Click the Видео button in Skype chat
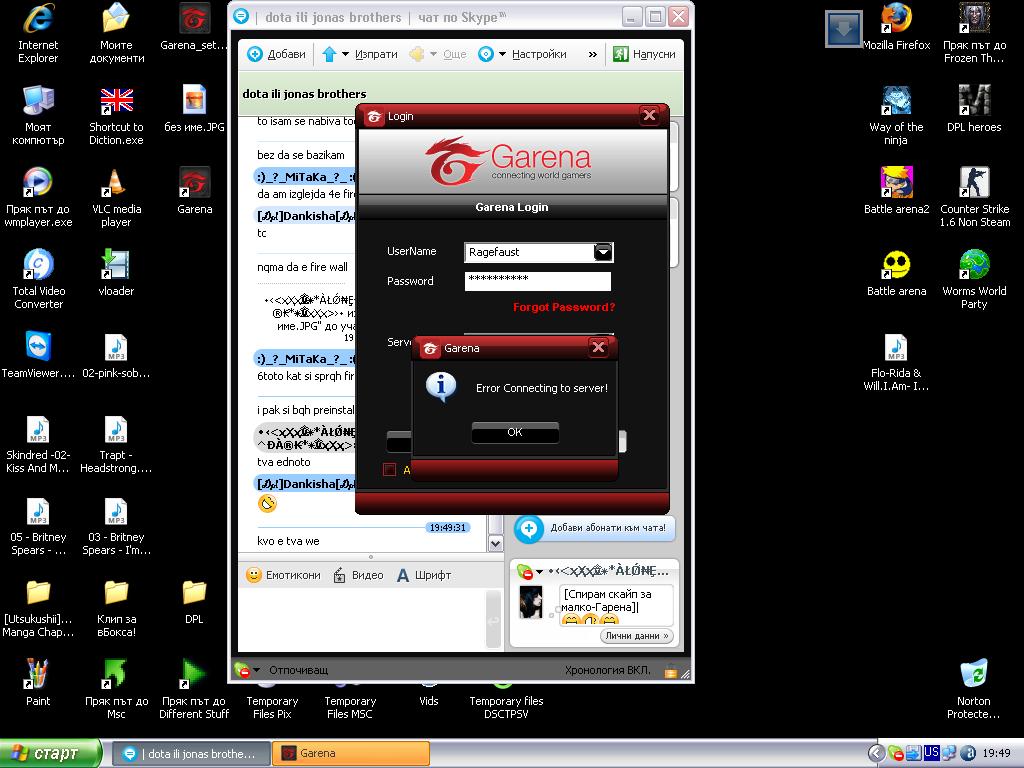The height and width of the screenshot is (768, 1024). (359, 575)
